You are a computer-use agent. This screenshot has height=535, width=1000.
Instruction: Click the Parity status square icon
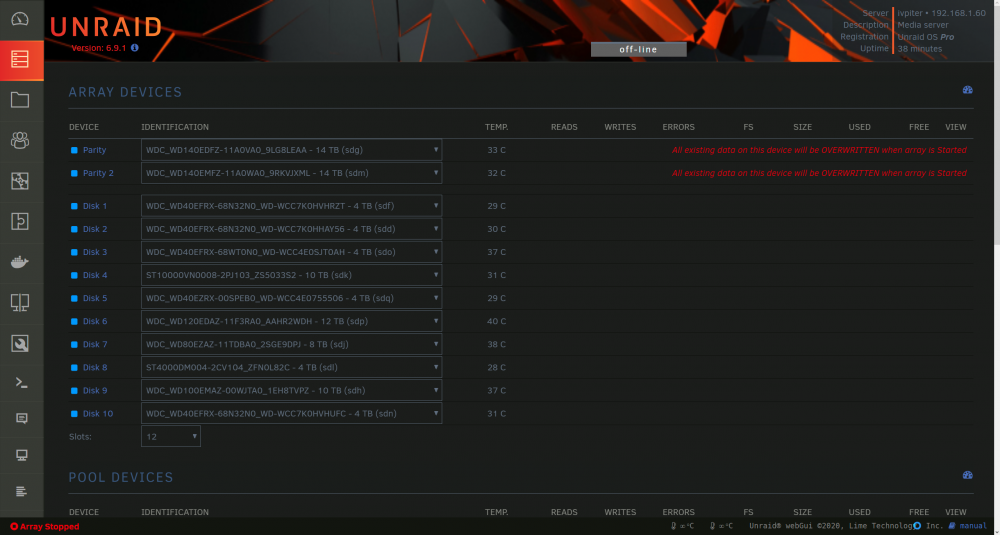coord(74,150)
